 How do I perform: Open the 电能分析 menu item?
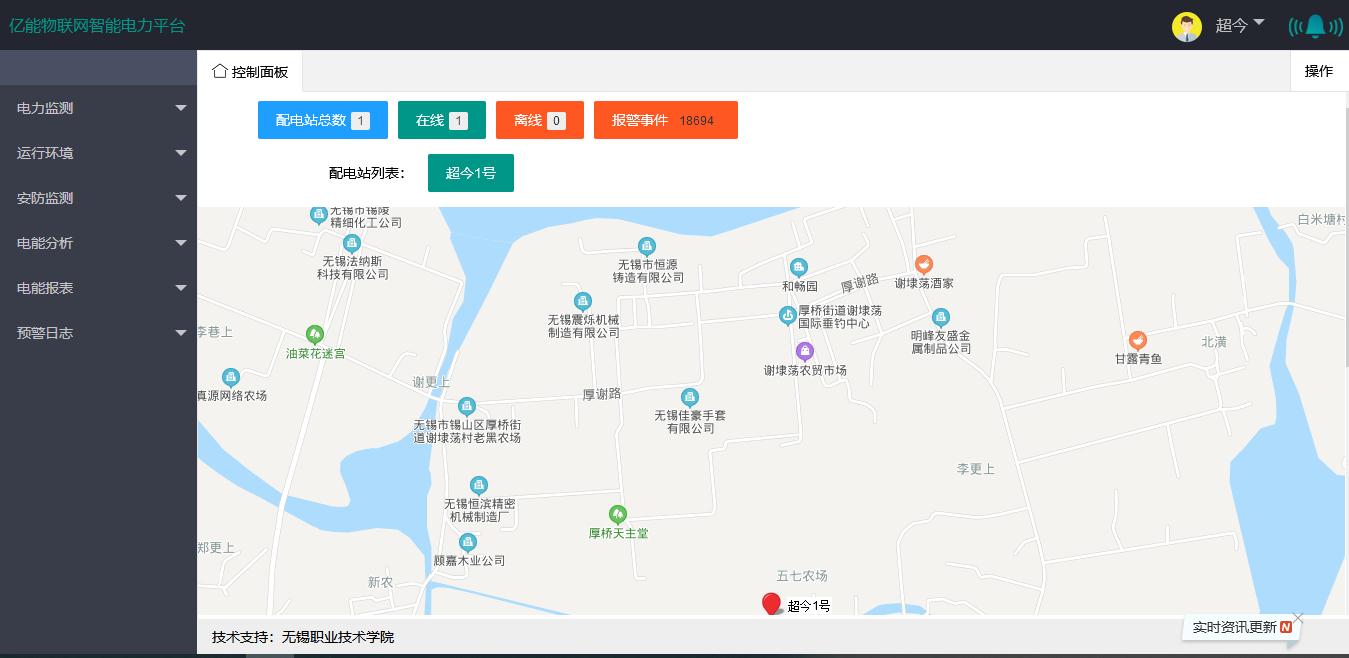click(x=98, y=243)
